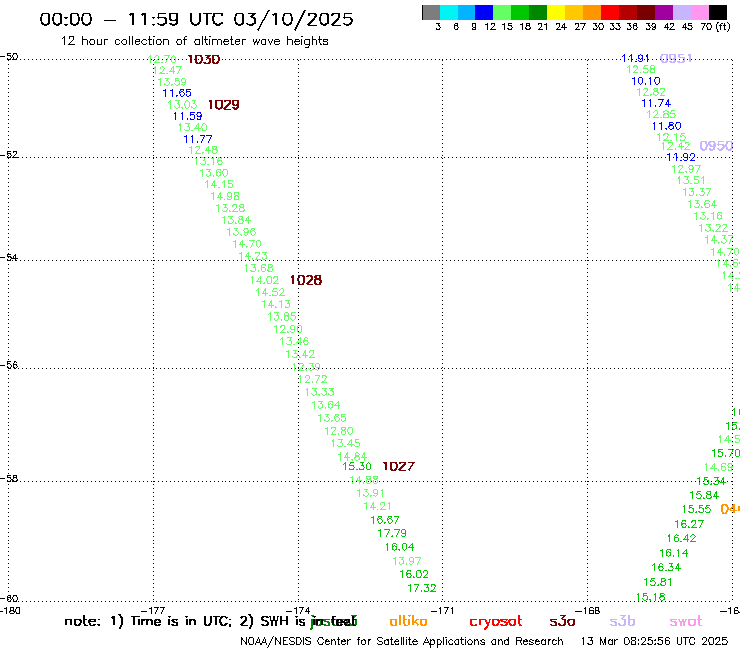740x650 pixels.
Task: Click the wave height value 16.42
Action: tap(681, 538)
